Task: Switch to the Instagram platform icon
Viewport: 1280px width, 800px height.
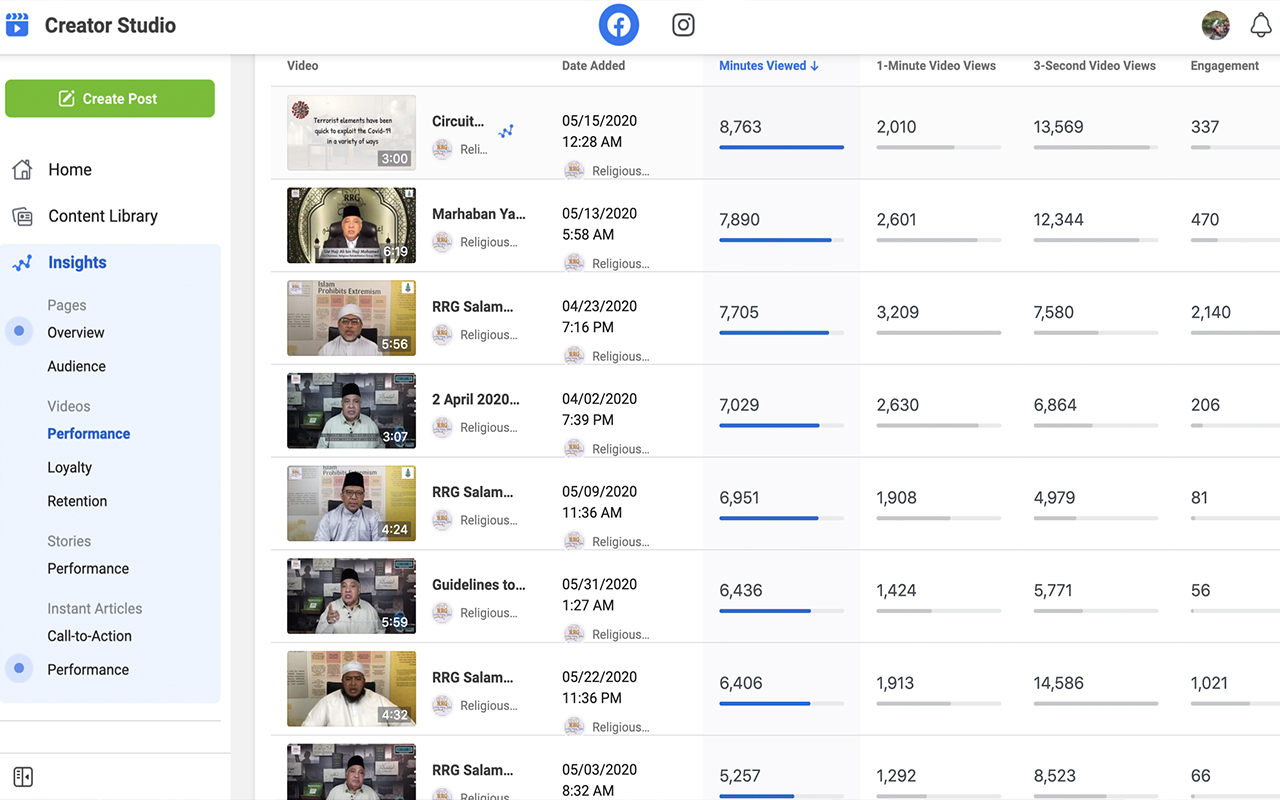Action: tap(683, 25)
